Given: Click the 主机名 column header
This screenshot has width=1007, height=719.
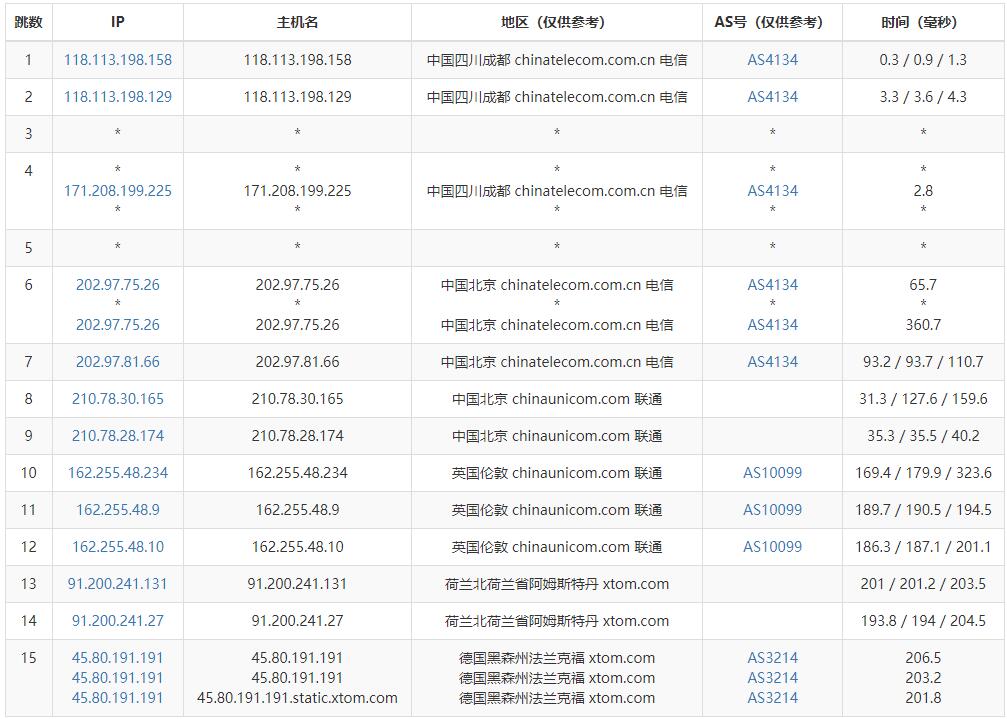Looking at the screenshot, I should click(x=297, y=22).
